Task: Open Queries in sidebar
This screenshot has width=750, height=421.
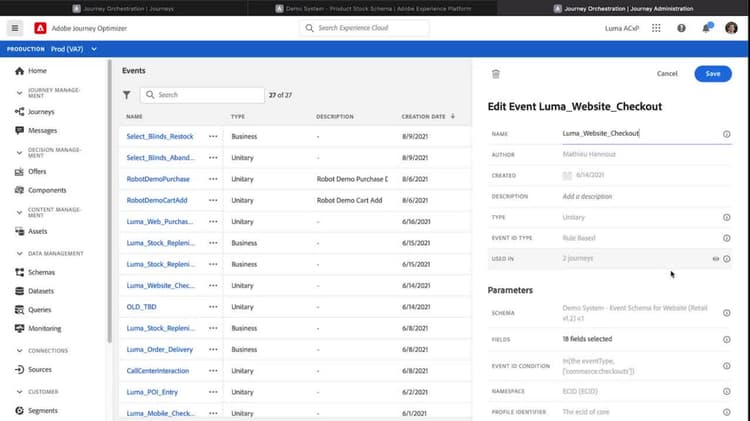Action: tap(33, 310)
